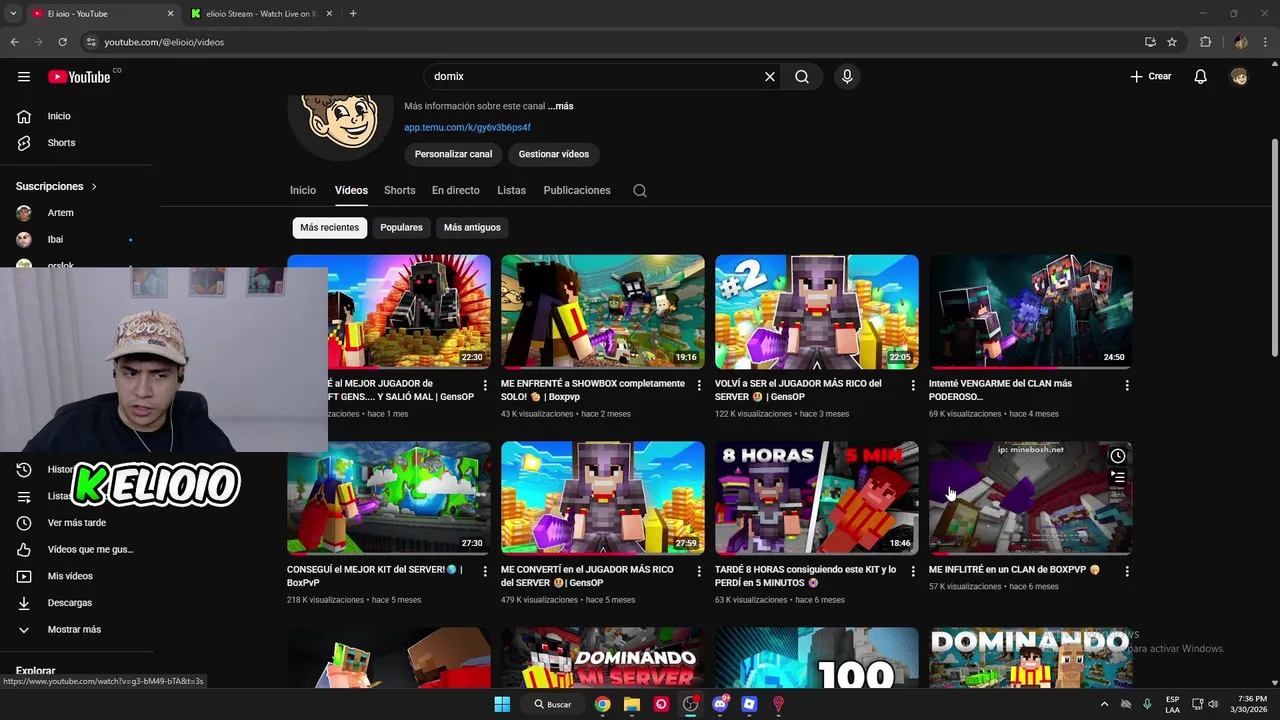Screen dimensions: 1280x720
Task: Click the YouTube logo
Action: [79, 76]
